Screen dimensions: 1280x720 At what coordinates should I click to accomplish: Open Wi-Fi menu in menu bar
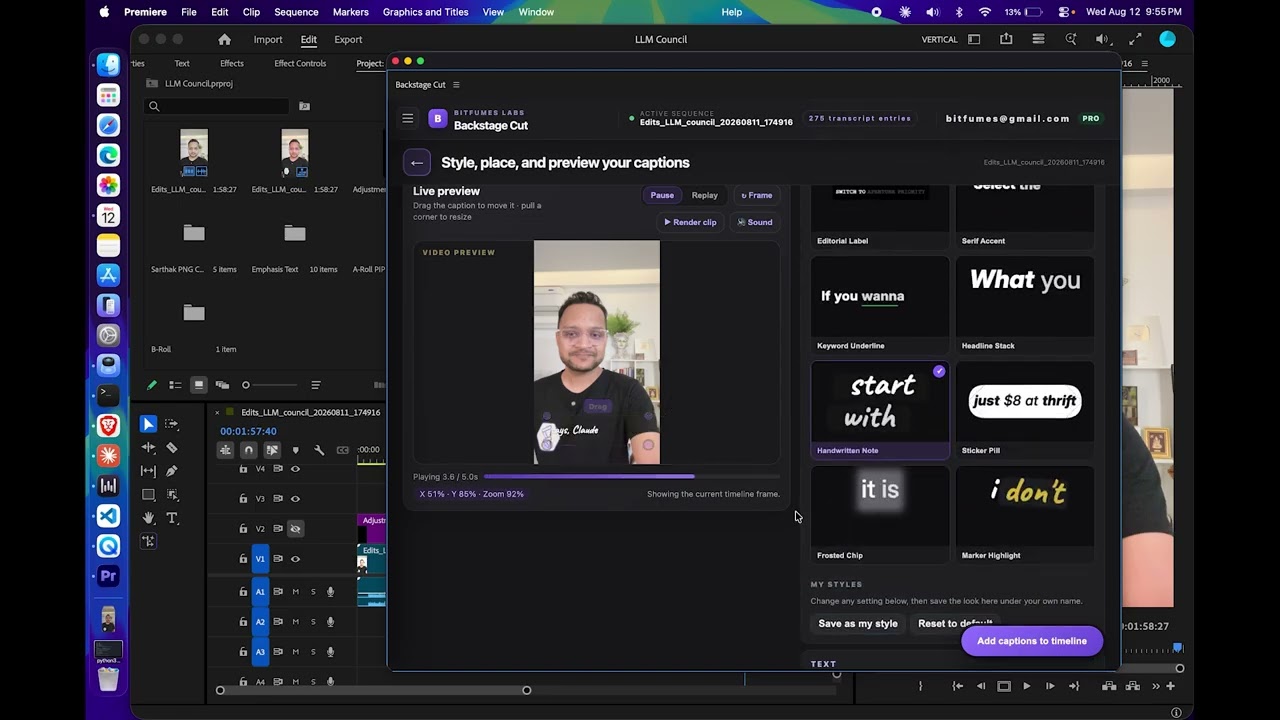985,12
